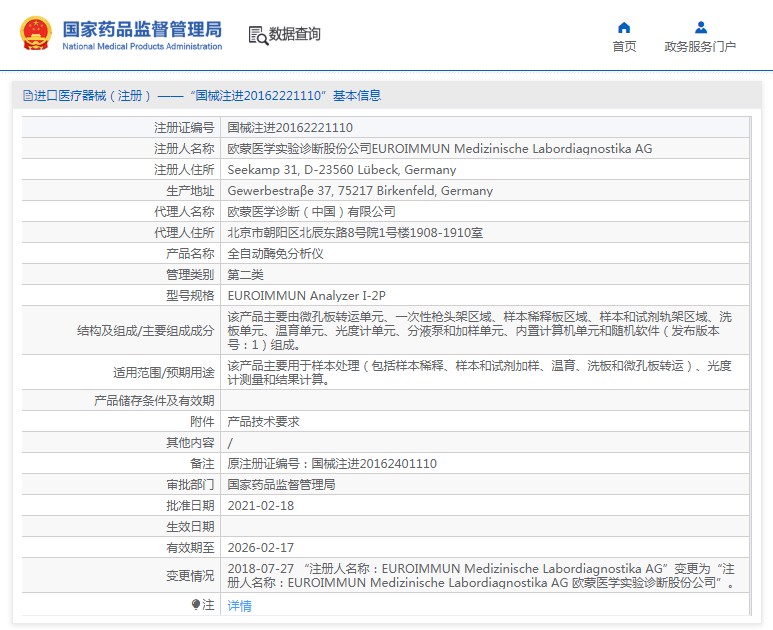773x630 pixels.
Task: Click the national emblem logo
Action: [x=36, y=34]
